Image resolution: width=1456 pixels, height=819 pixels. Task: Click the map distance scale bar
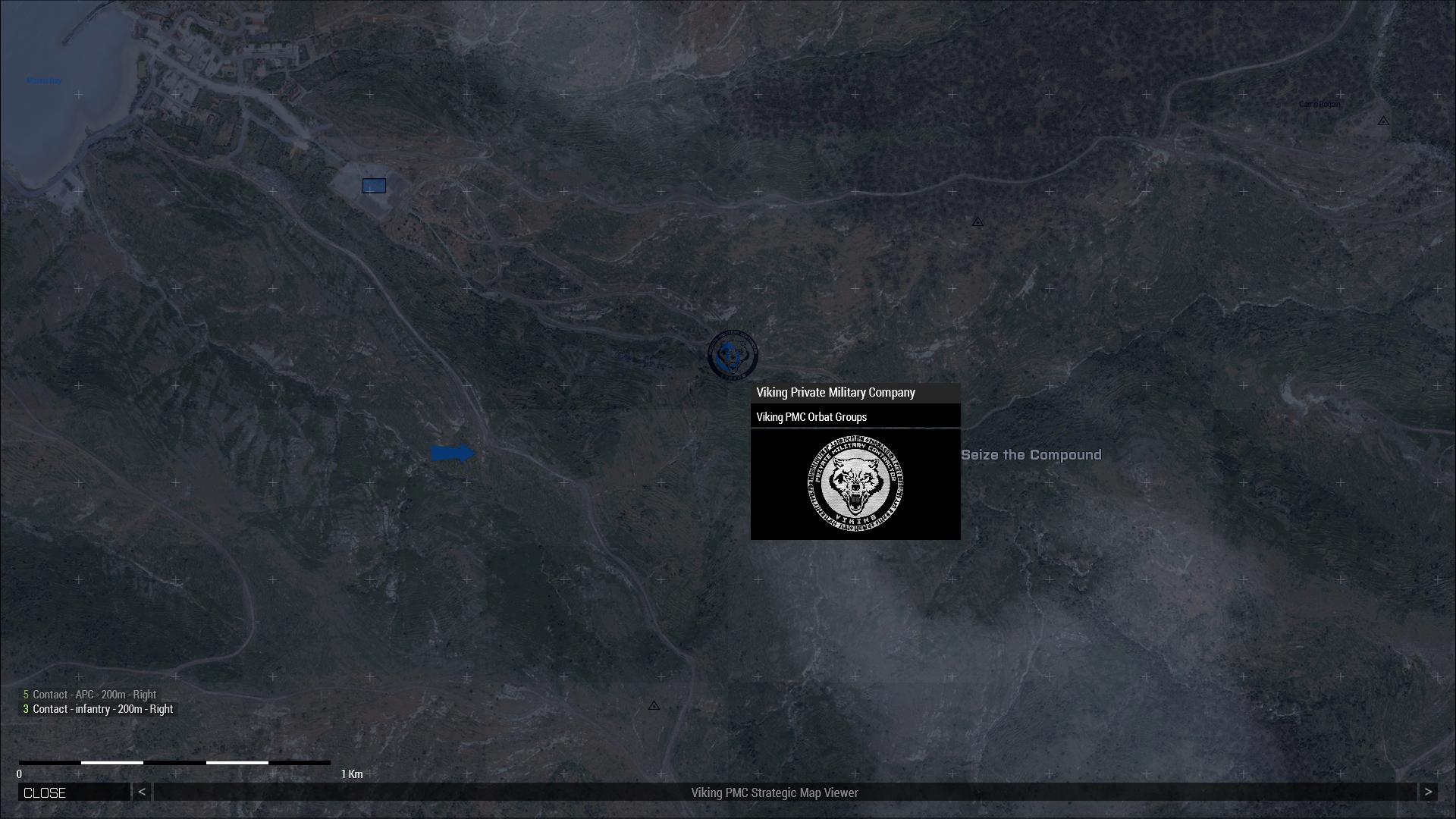point(174,762)
